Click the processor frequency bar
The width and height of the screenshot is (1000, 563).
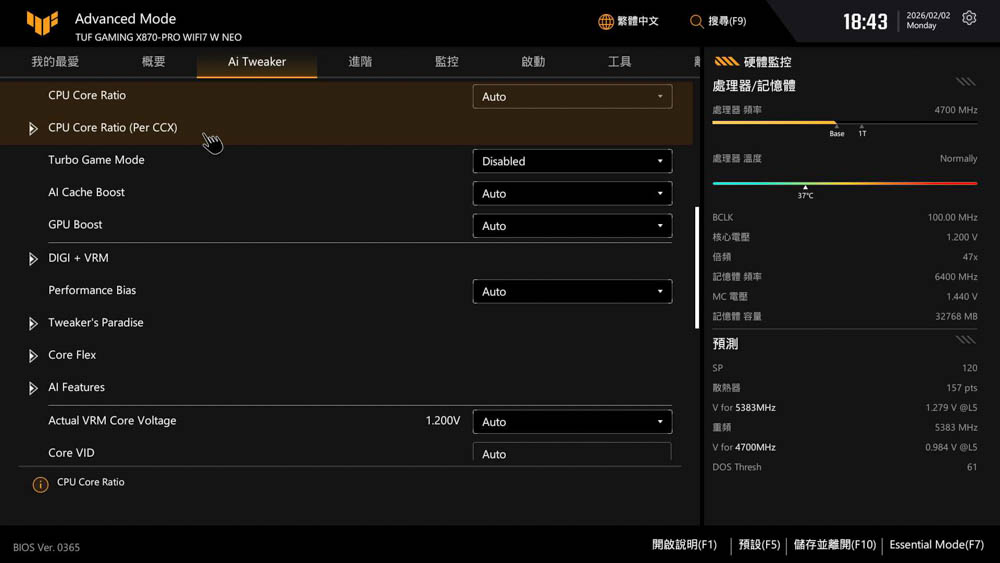click(844, 123)
